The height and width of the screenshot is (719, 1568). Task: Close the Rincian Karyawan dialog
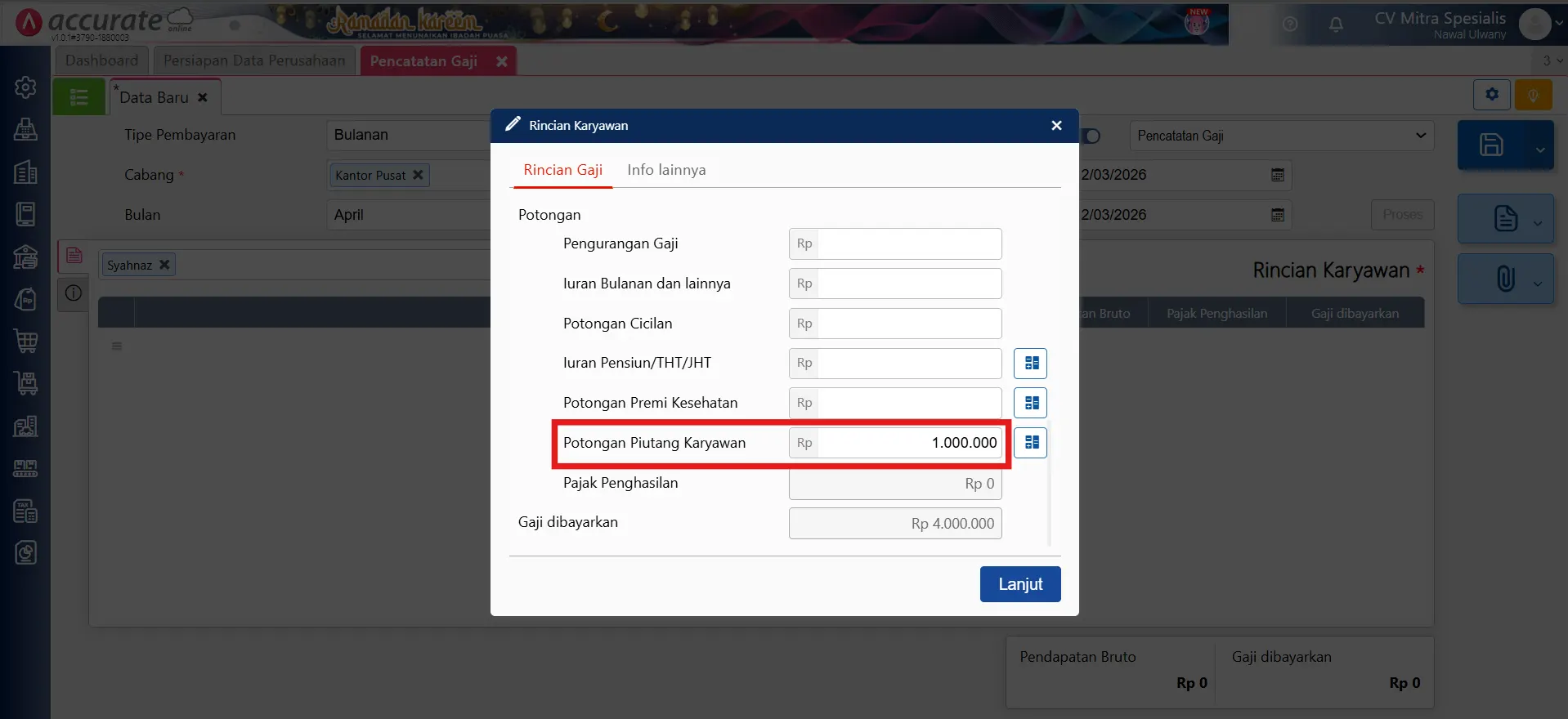1056,126
